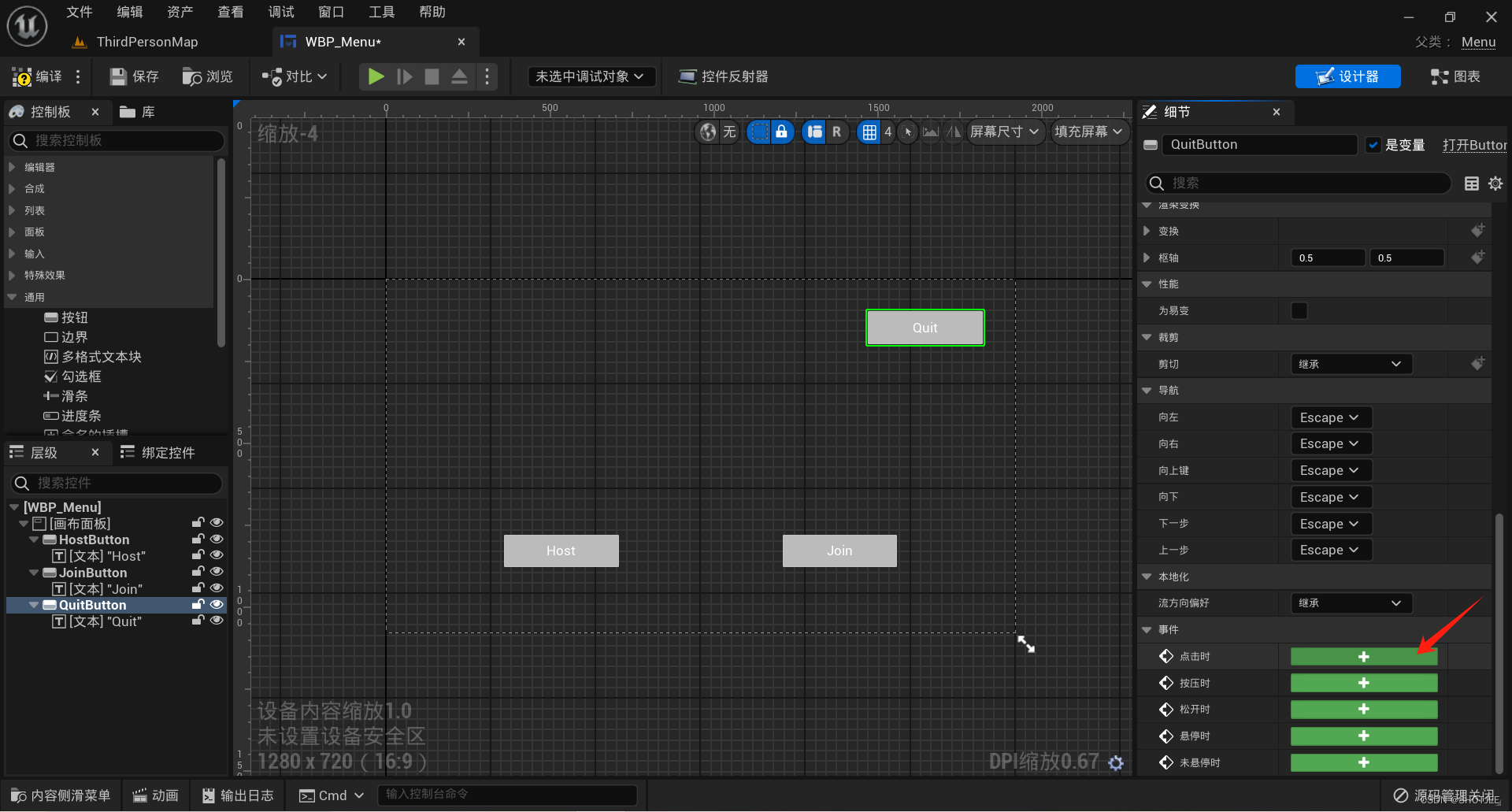The width and height of the screenshot is (1512, 812).
Task: Open the 资产 menu
Action: pos(180,12)
